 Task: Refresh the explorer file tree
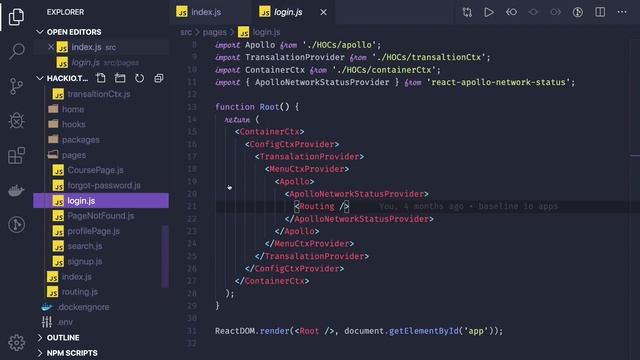[140, 78]
